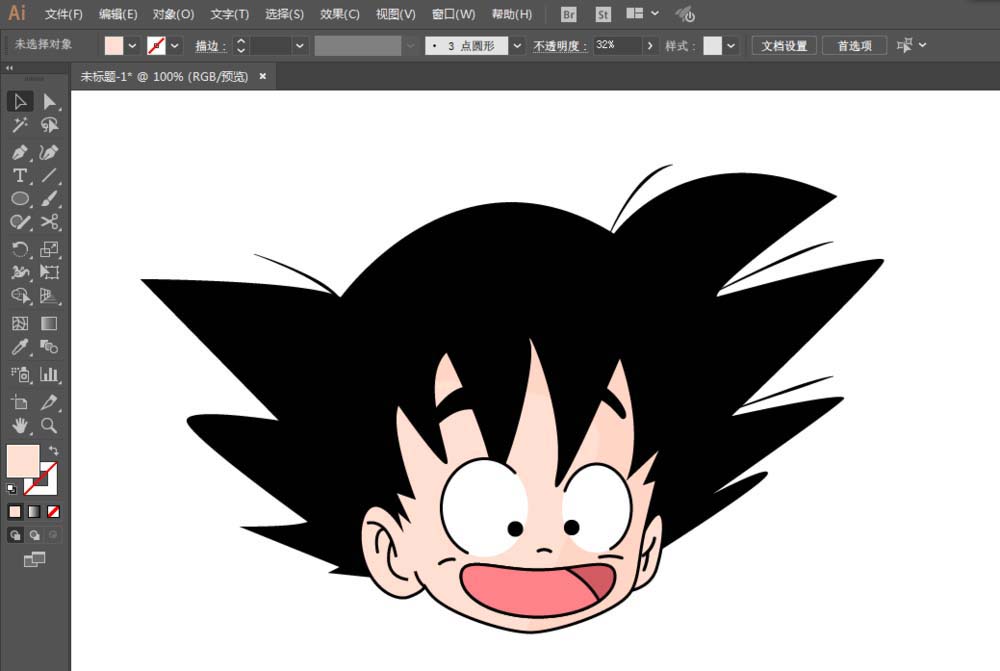Image resolution: width=1000 pixels, height=671 pixels.
Task: Select the Gradient tool
Action: tap(49, 323)
